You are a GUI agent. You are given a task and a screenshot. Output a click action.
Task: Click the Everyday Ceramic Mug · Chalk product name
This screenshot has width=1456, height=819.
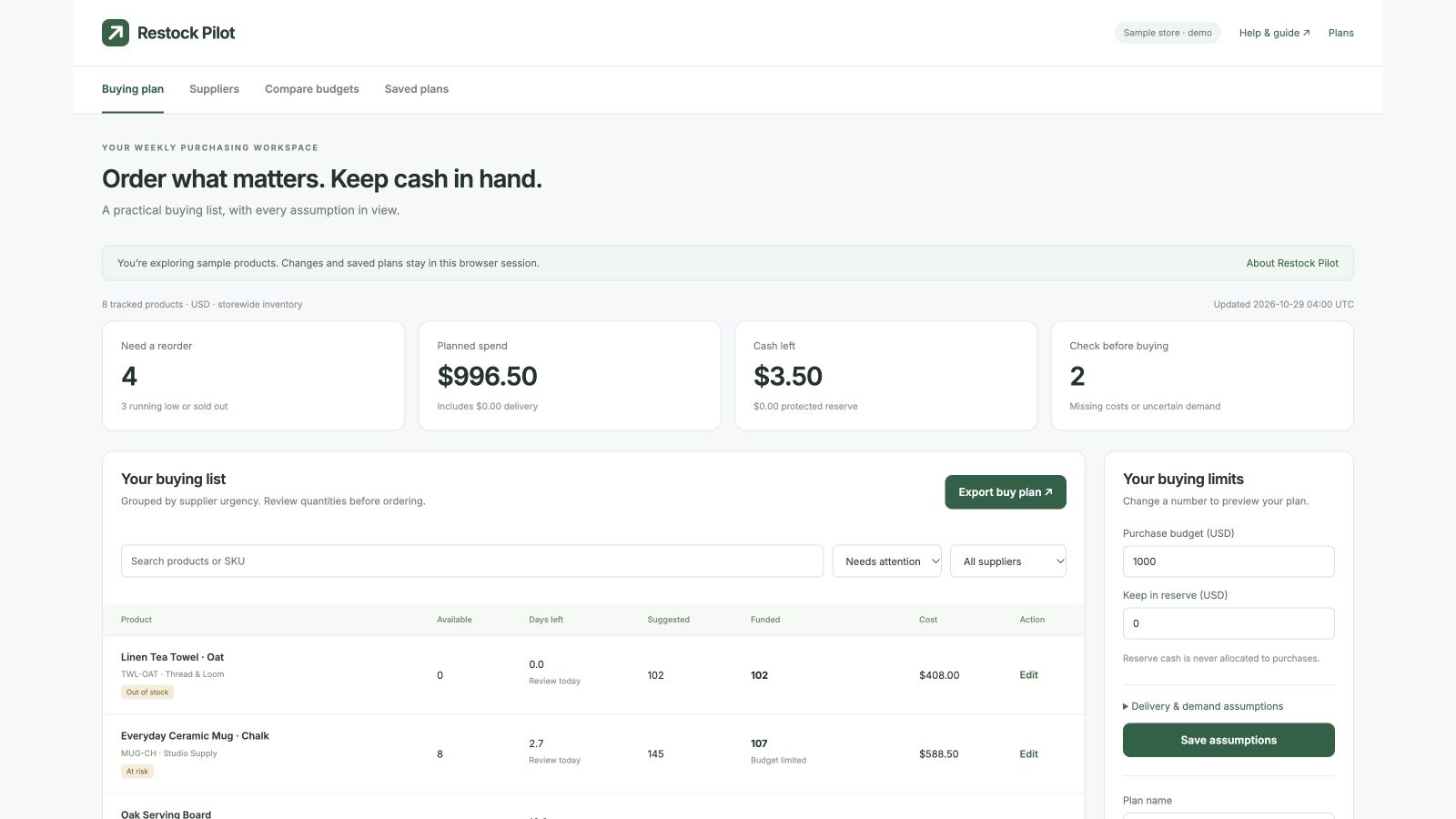click(x=195, y=736)
